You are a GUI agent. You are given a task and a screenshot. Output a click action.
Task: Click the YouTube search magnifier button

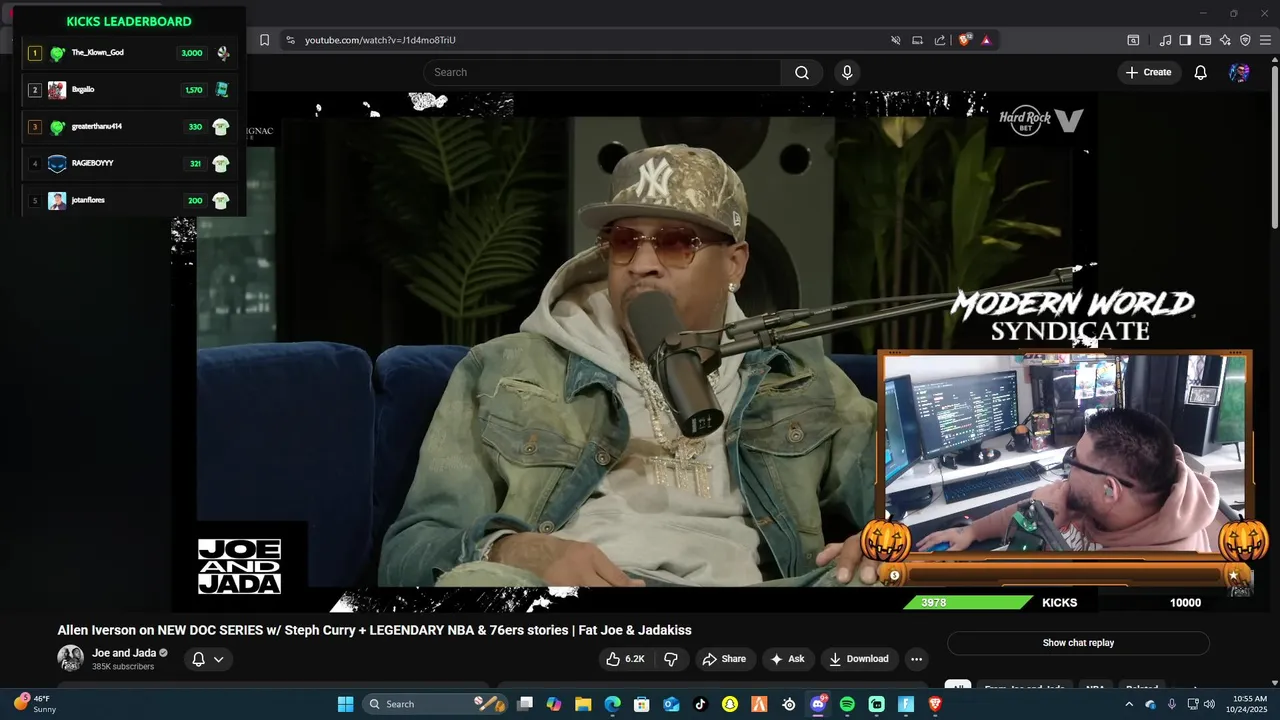coord(802,72)
